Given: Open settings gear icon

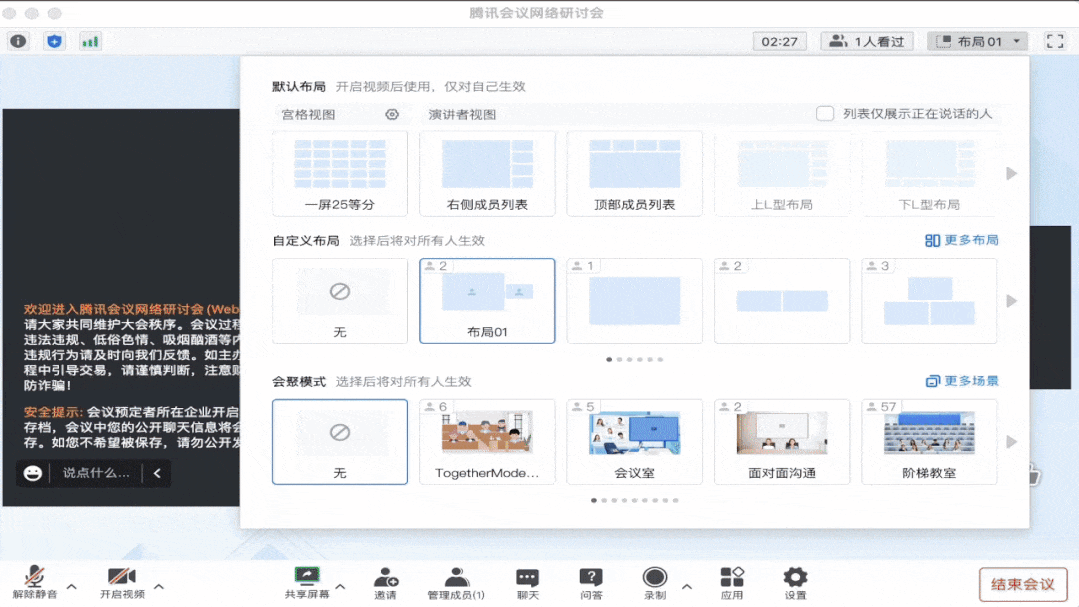Looking at the screenshot, I should [x=795, y=583].
